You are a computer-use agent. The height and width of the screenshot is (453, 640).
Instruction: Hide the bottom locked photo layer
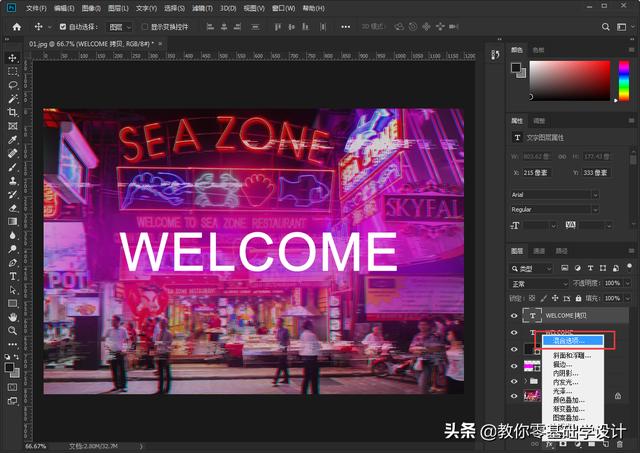coord(514,396)
